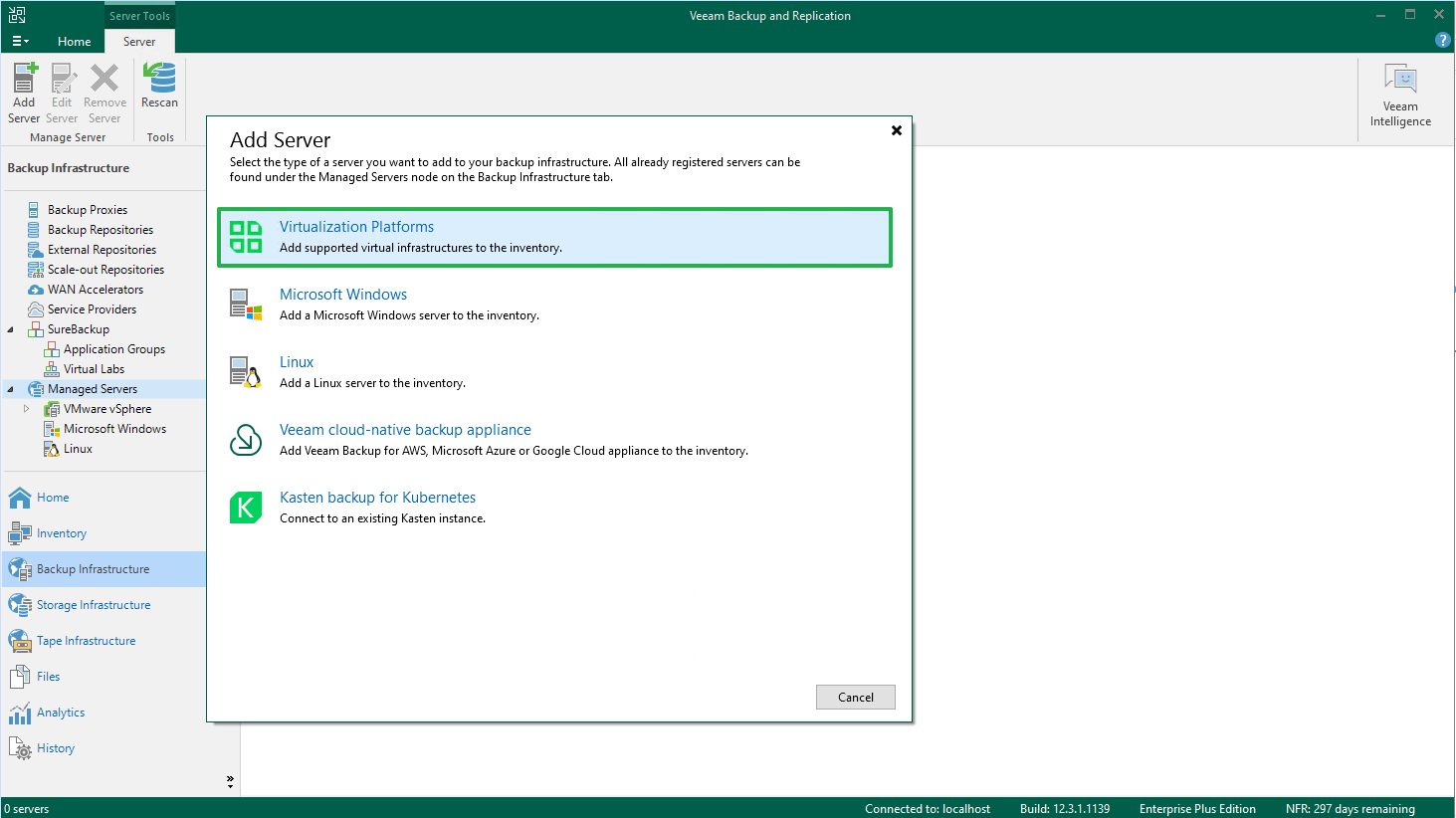1456x818 pixels.
Task: Click Service Providers tree icon
Action: tap(35, 309)
